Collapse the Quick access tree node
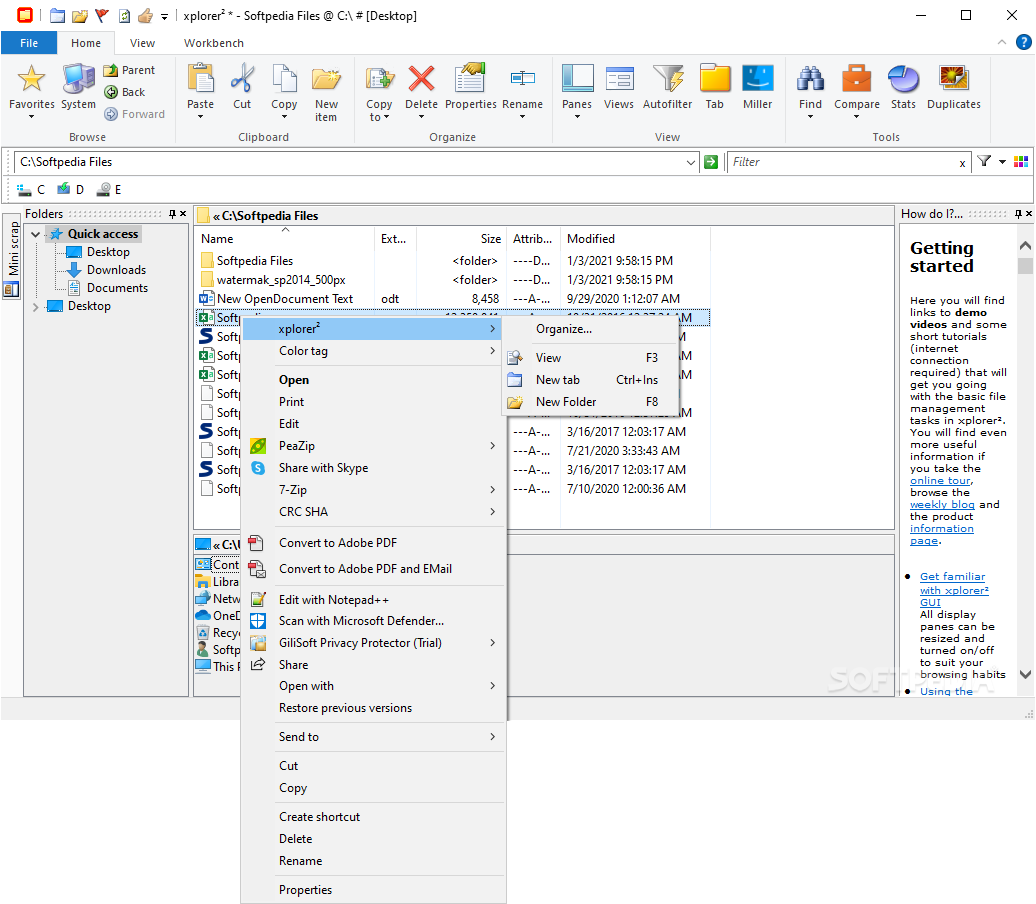The image size is (1036, 904). (36, 234)
